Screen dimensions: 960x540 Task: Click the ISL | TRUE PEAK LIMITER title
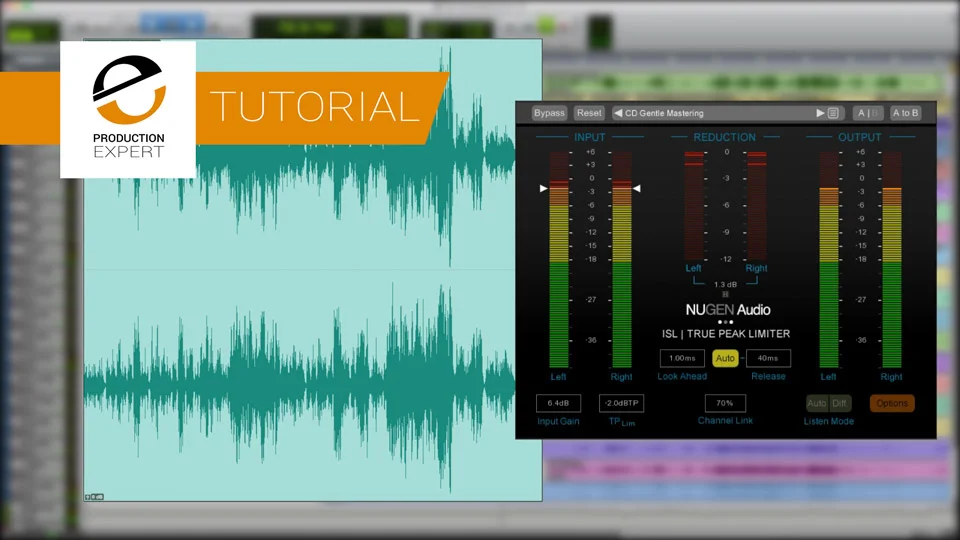point(726,334)
